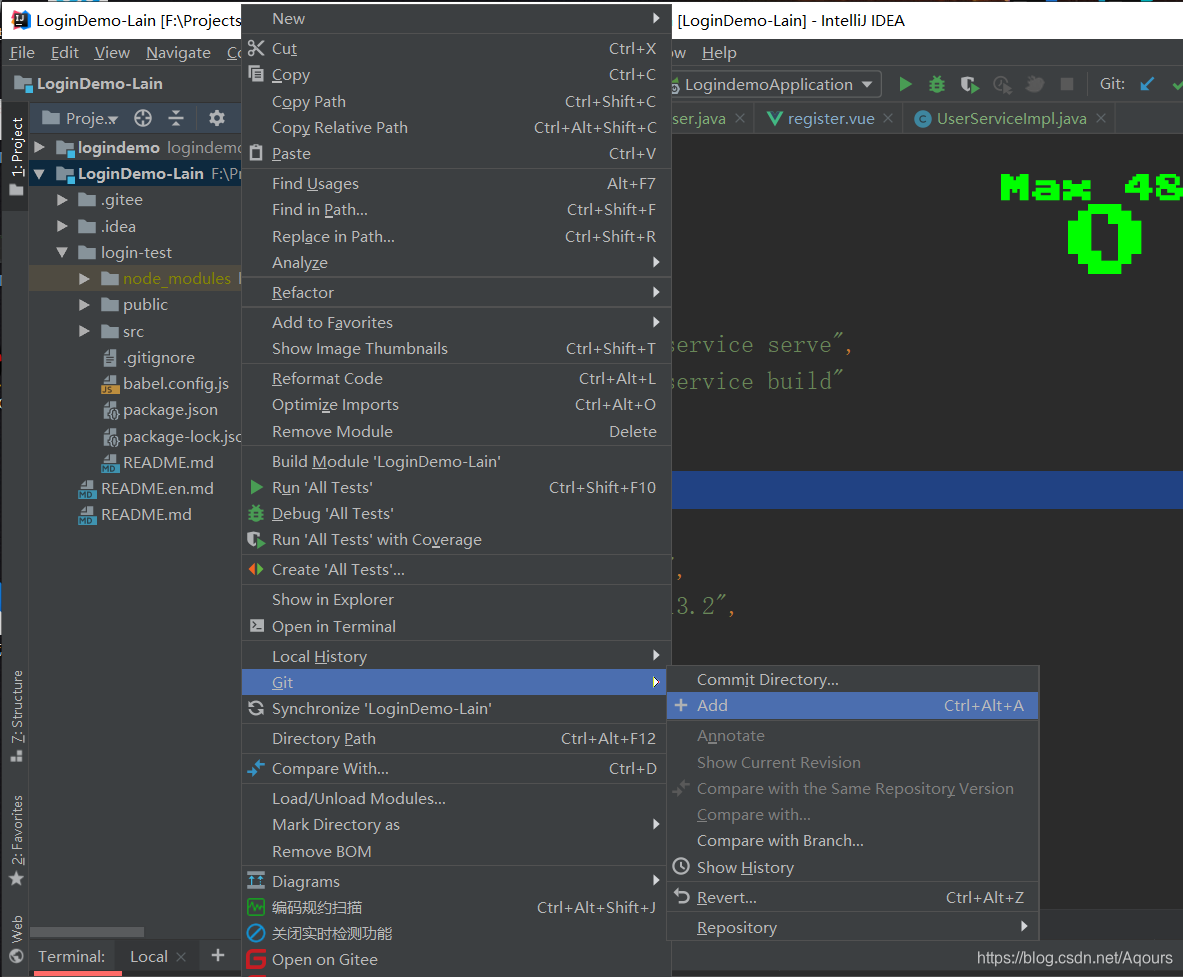The height and width of the screenshot is (977, 1183).
Task: Click the Debug bug icon in toolbar
Action: click(936, 84)
